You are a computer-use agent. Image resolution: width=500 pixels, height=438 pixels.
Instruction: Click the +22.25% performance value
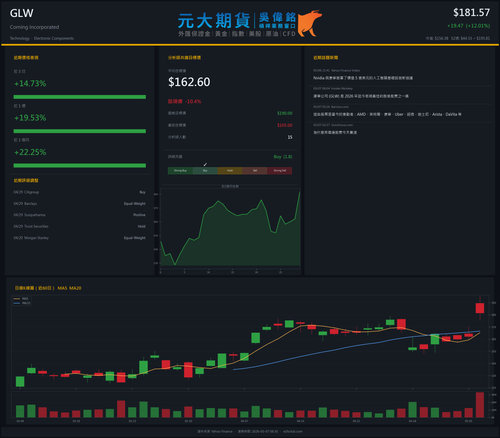(30, 152)
